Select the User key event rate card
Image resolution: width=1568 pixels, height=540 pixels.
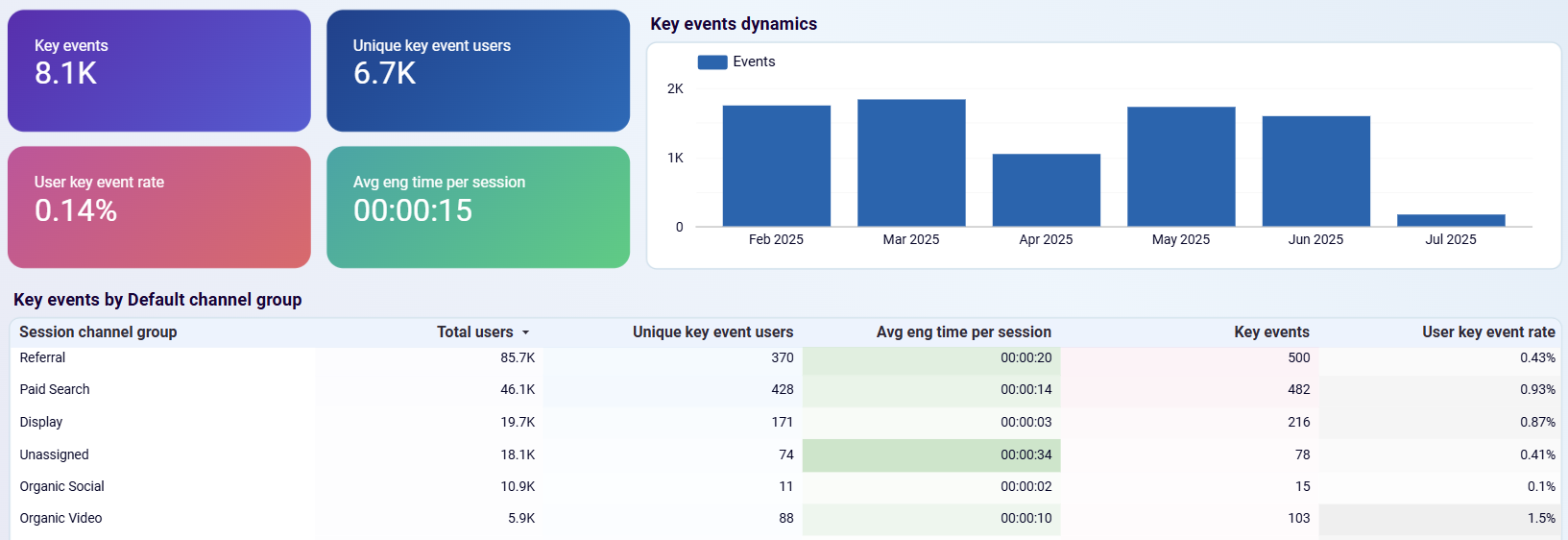pyautogui.click(x=159, y=207)
